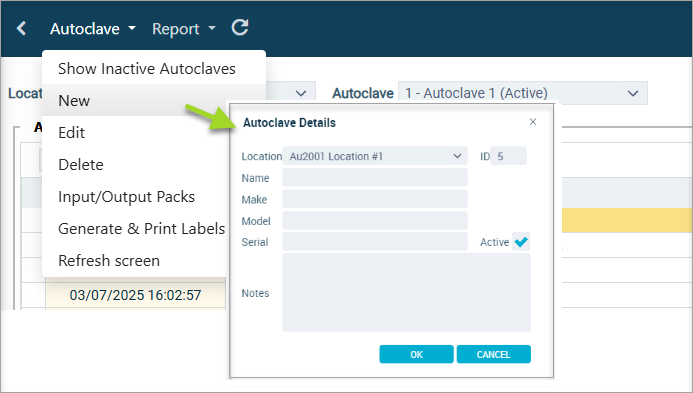Click into the Name input field

click(x=375, y=178)
